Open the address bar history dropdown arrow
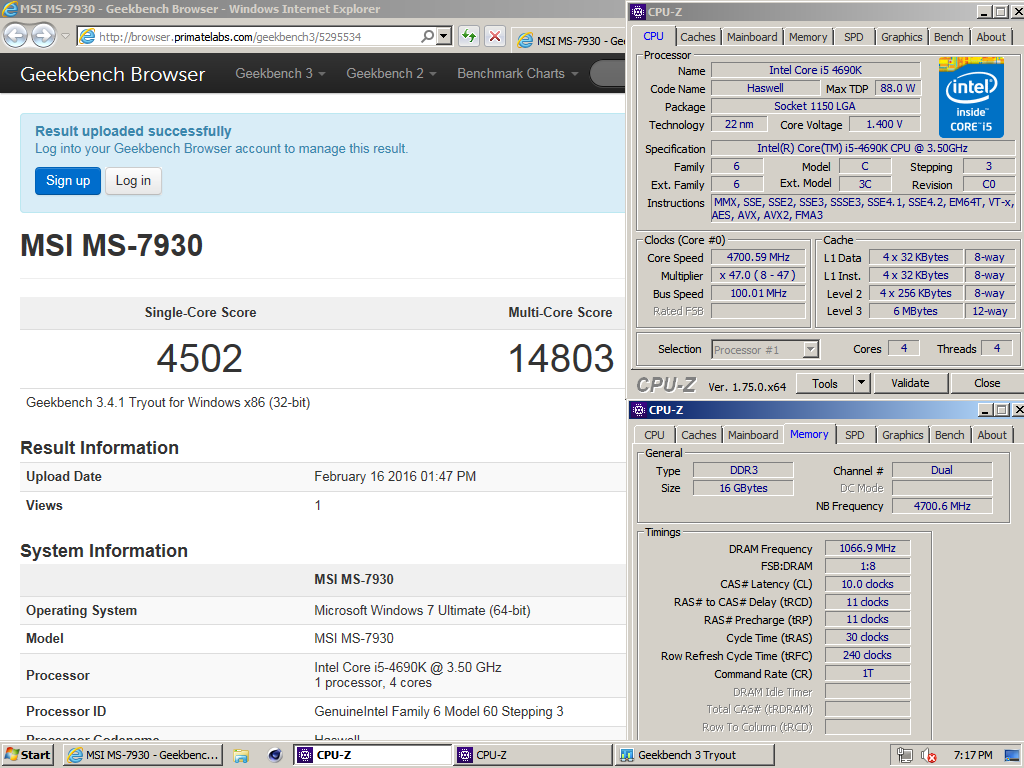 tap(444, 37)
